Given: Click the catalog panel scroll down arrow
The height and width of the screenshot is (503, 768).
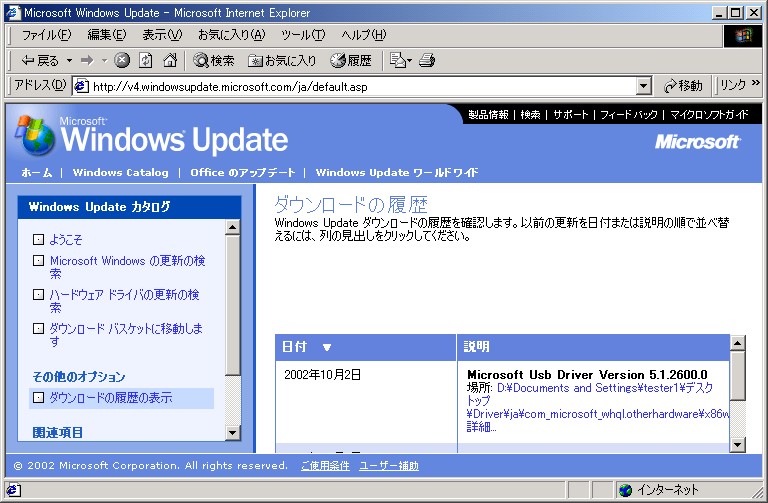Looking at the screenshot, I should [x=233, y=432].
